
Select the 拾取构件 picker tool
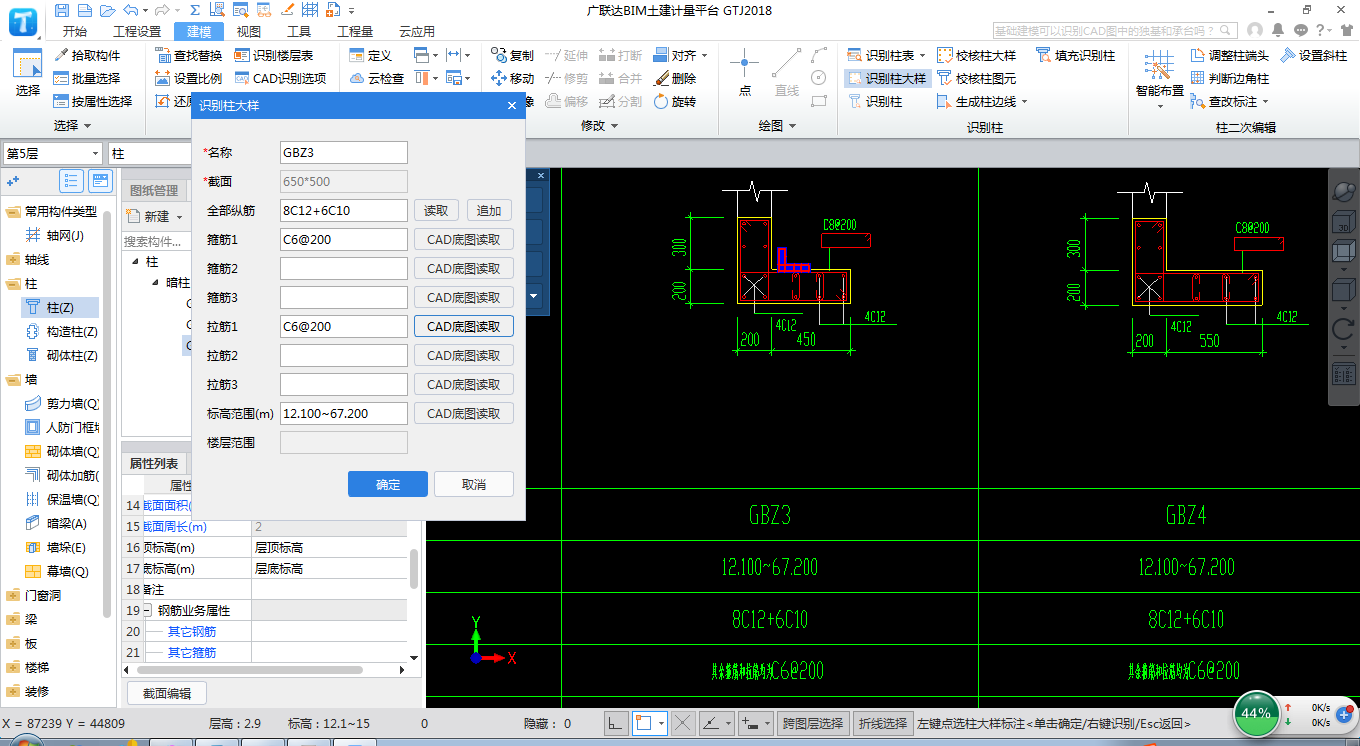click(87, 55)
